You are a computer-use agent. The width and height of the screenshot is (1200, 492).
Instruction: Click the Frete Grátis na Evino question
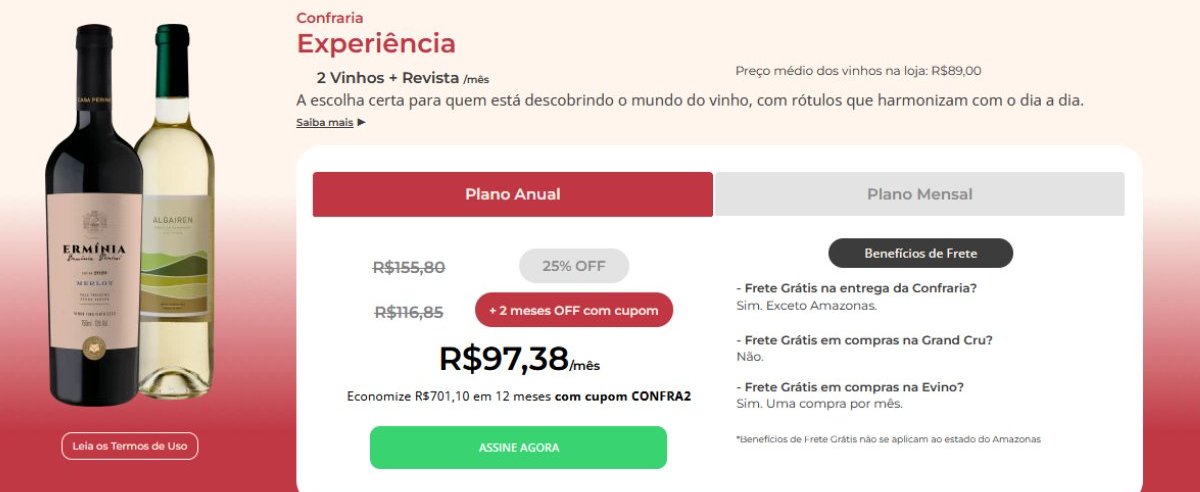click(x=856, y=387)
